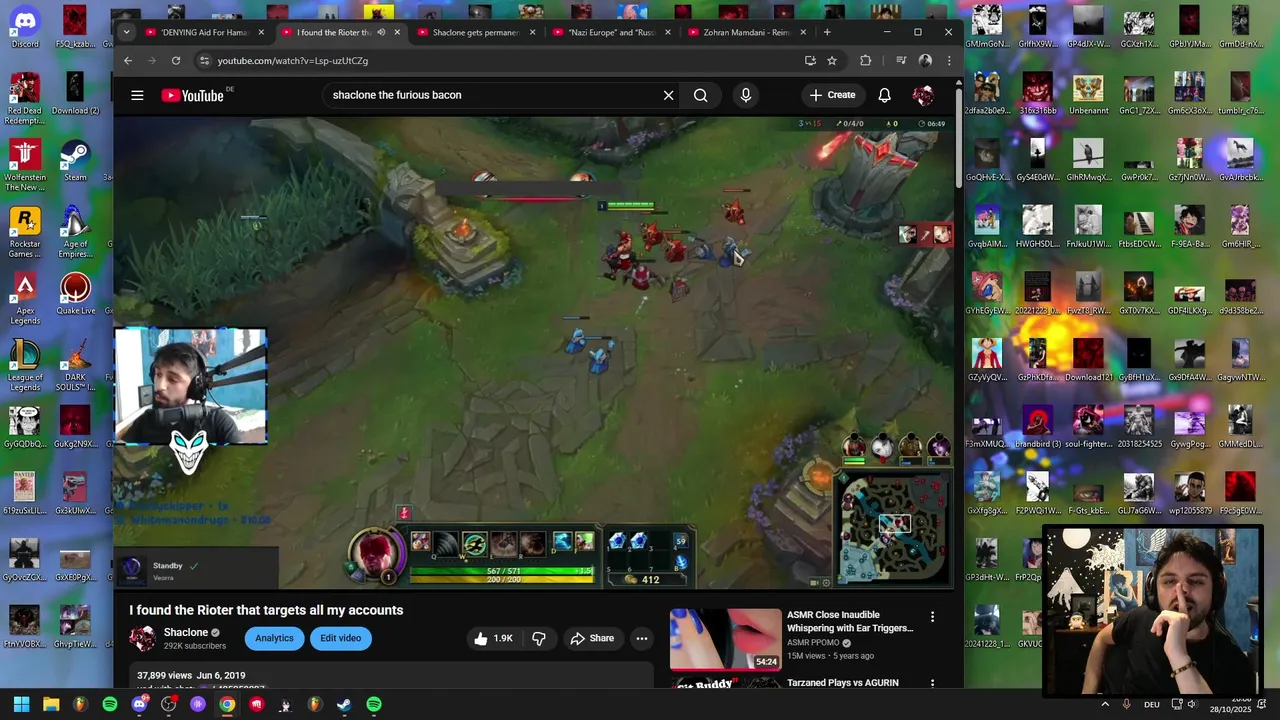Bookmark this page with the star icon
The height and width of the screenshot is (720, 1280).
click(x=832, y=60)
